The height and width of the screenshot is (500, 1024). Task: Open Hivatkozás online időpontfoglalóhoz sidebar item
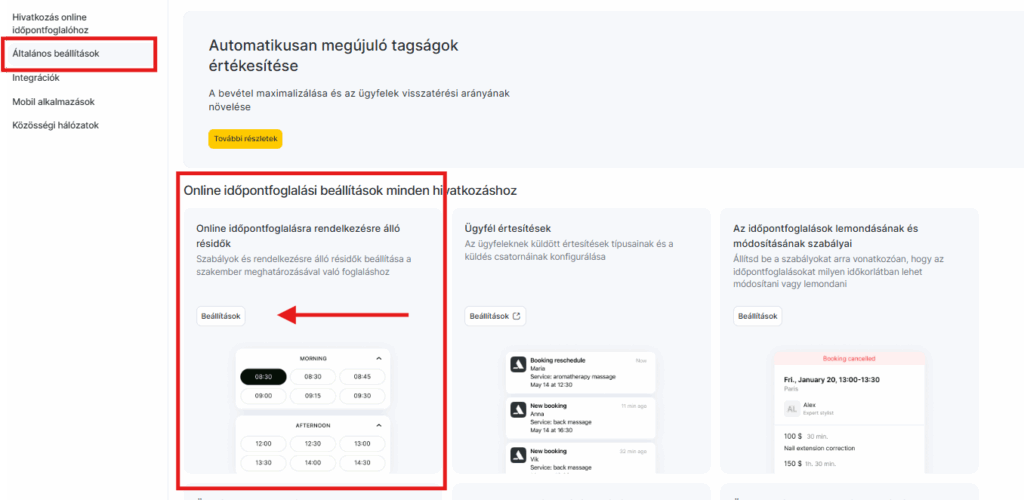point(56,24)
